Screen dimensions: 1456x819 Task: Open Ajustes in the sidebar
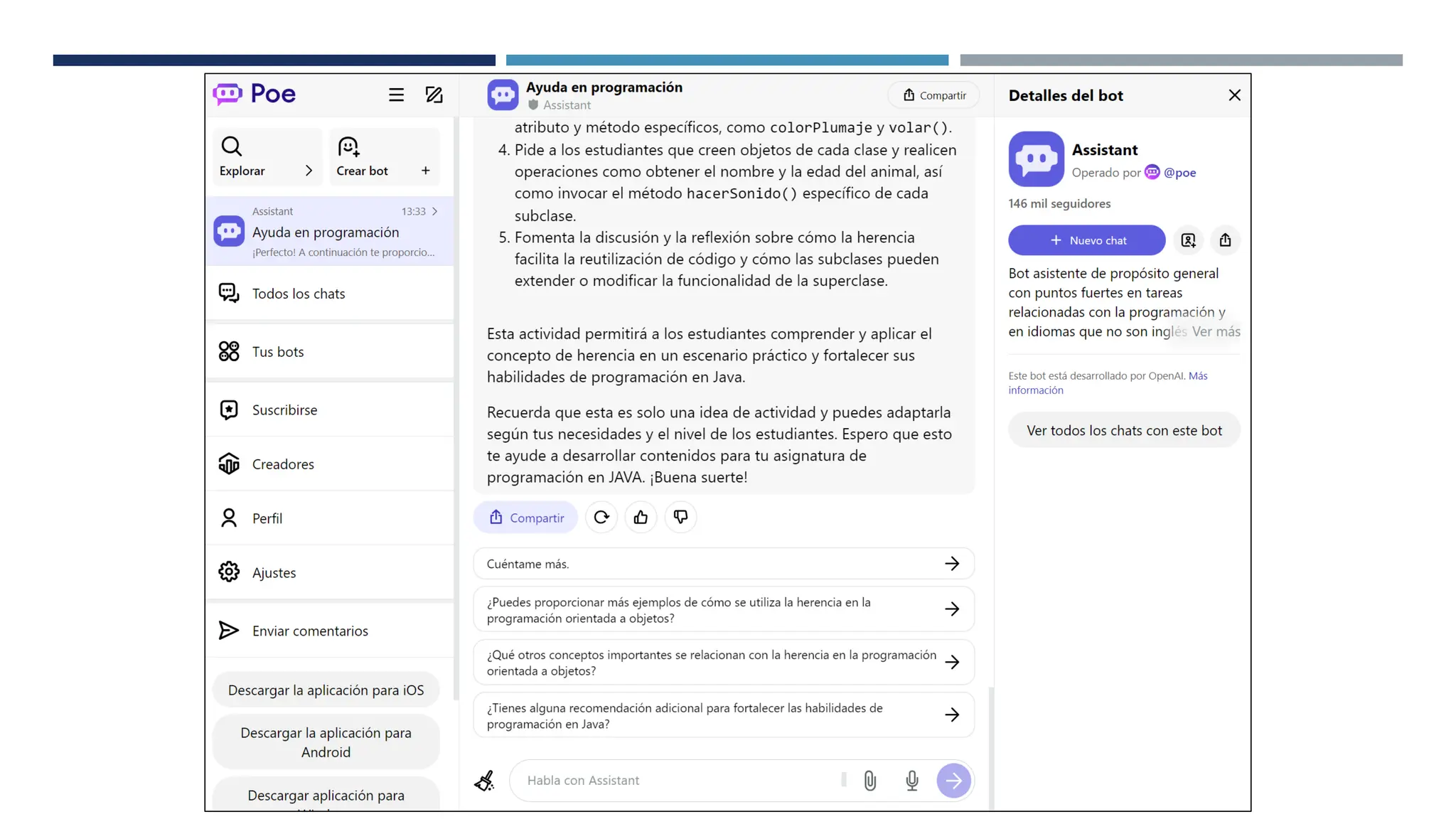[274, 572]
